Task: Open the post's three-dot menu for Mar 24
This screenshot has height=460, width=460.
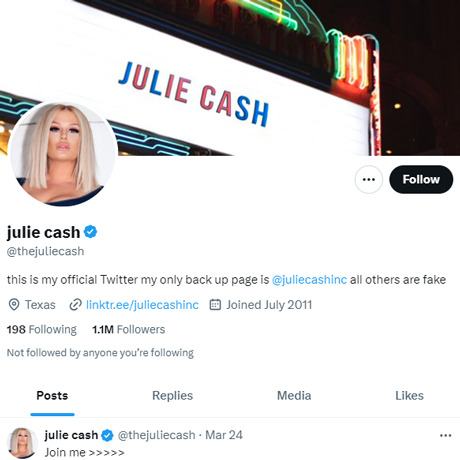Action: tap(446, 435)
